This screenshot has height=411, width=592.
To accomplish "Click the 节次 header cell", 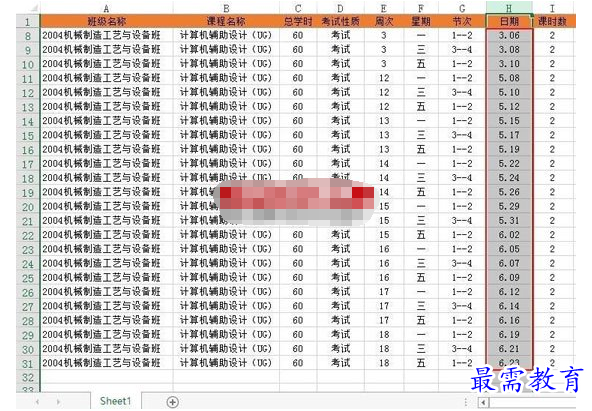I will point(462,22).
